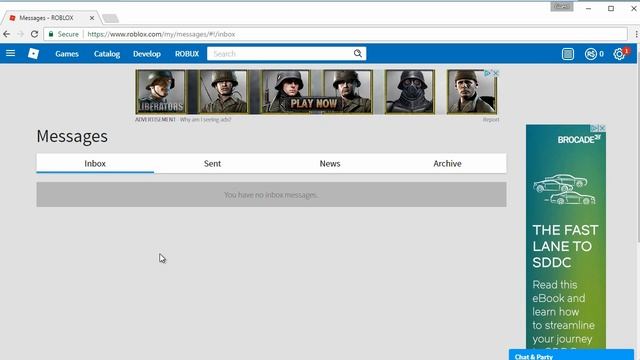Open a new browser tab
Image resolution: width=640 pixels, height=360 pixels.
pyautogui.click(x=110, y=18)
